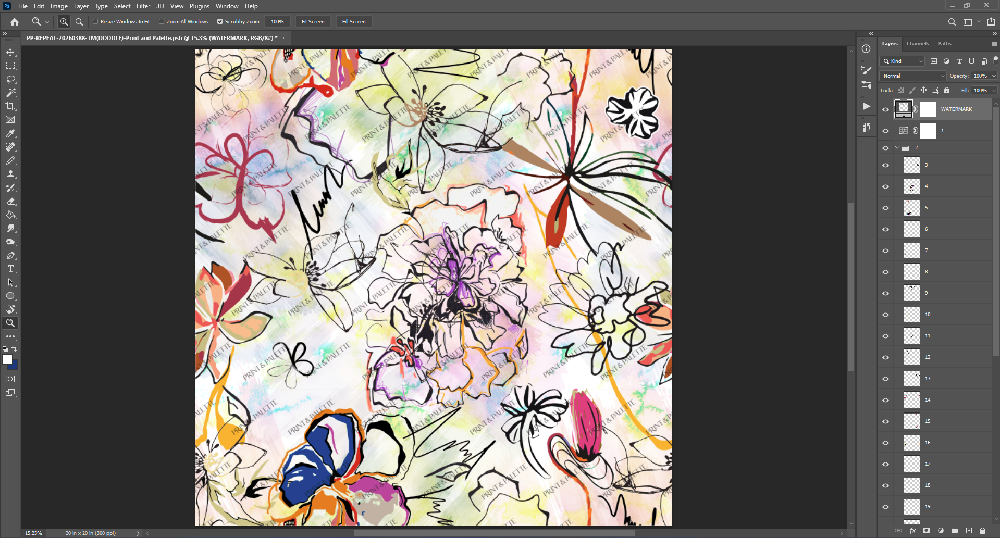Viewport: 1000px width, 538px height.
Task: Click the 100% zoom button
Action: pyautogui.click(x=277, y=22)
